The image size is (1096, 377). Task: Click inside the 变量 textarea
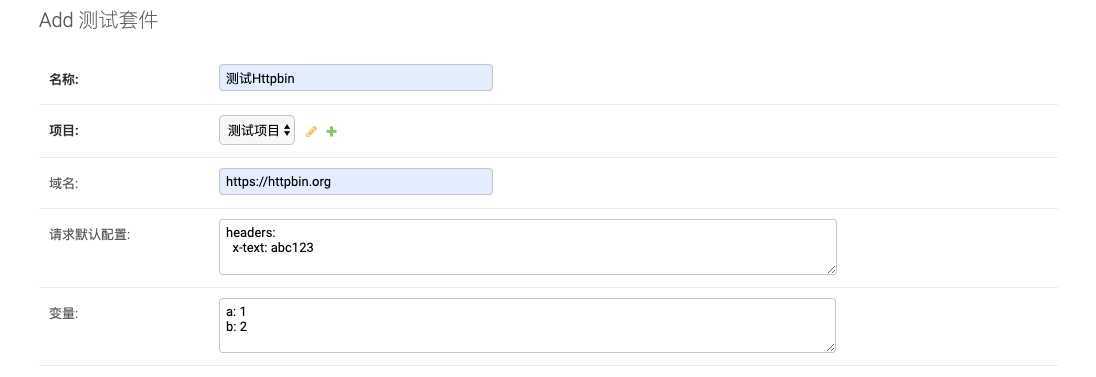528,325
